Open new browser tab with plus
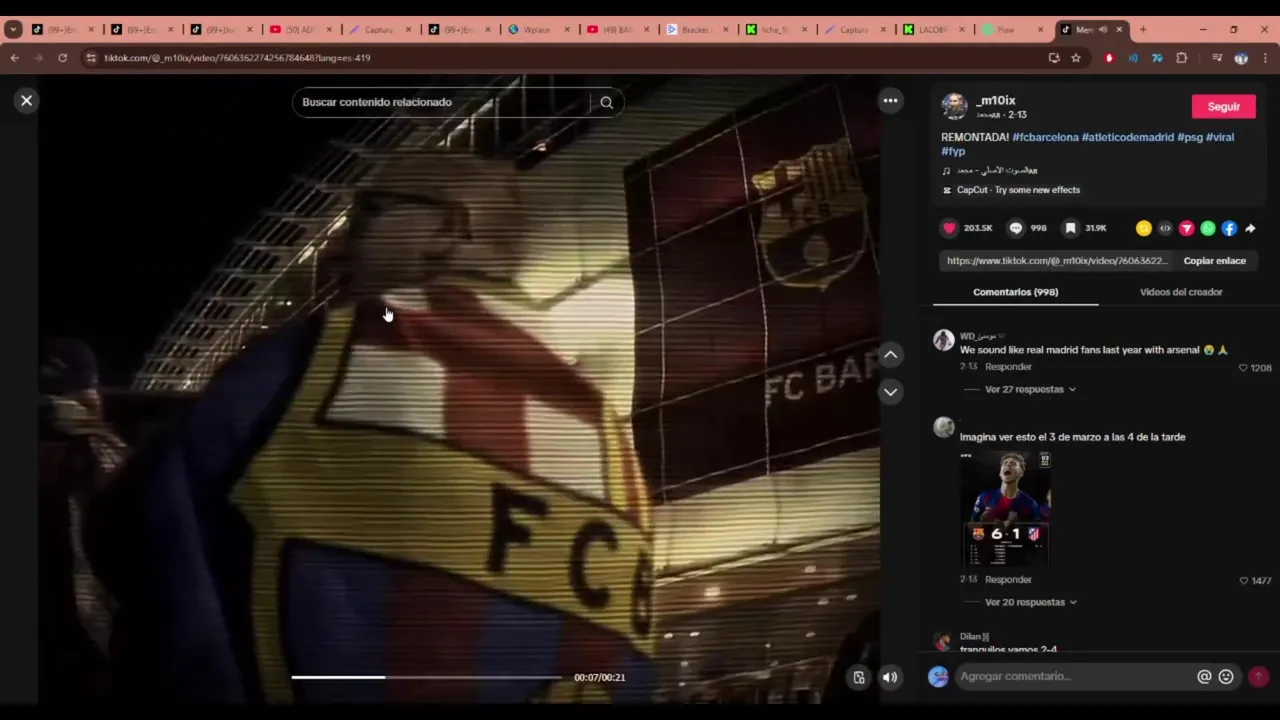Image resolution: width=1280 pixels, height=720 pixels. [x=1143, y=29]
